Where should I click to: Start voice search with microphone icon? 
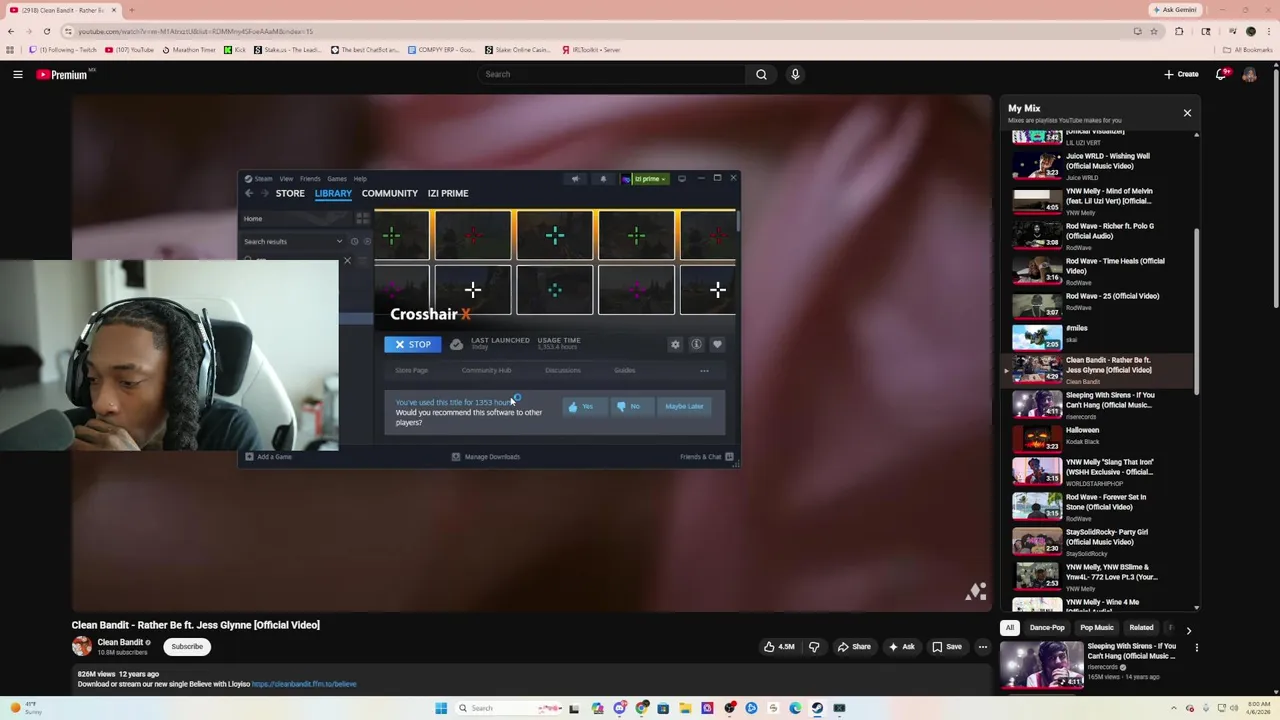point(795,74)
